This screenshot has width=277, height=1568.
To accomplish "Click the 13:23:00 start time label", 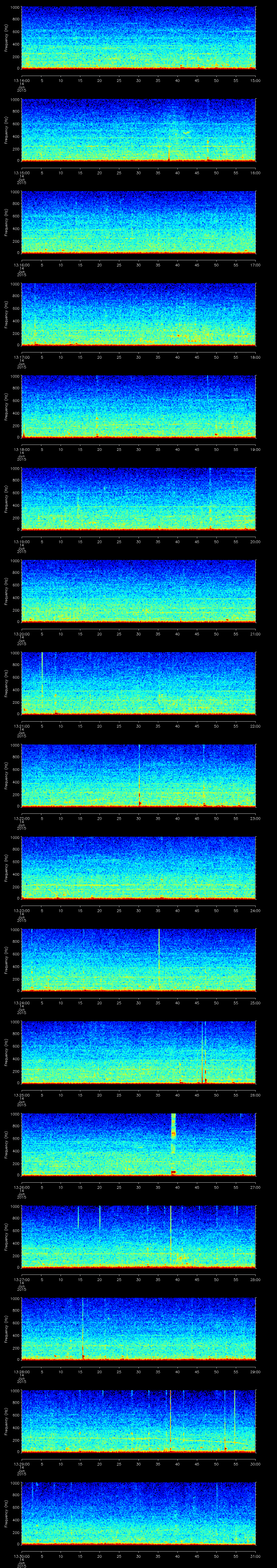I will coord(21,910).
